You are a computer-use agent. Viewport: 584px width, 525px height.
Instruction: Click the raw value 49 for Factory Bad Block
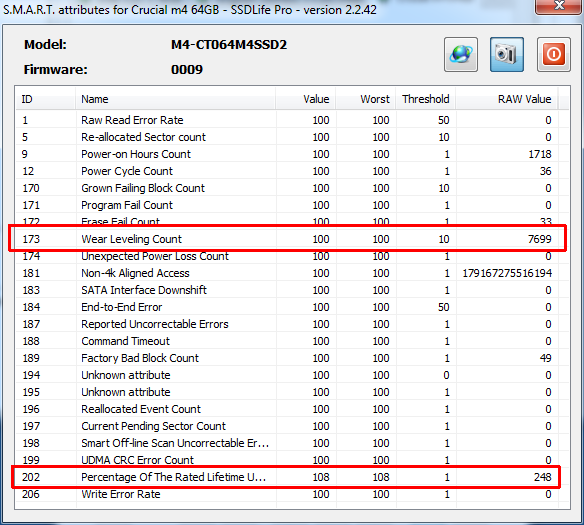coord(546,358)
